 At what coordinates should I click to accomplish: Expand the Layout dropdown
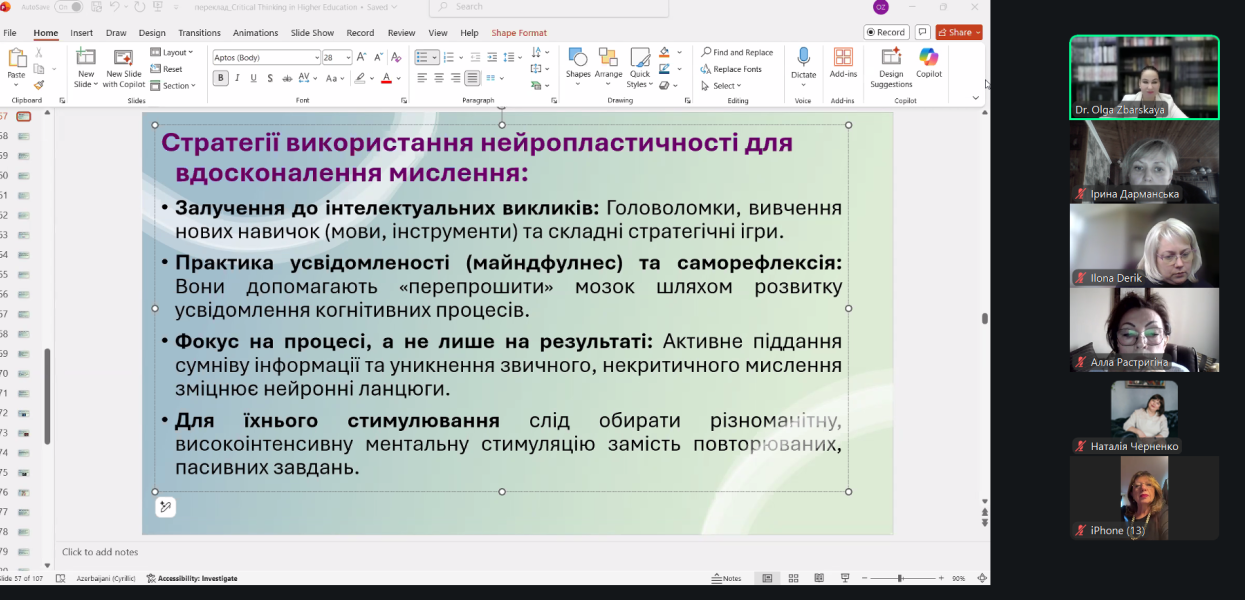tap(172, 52)
